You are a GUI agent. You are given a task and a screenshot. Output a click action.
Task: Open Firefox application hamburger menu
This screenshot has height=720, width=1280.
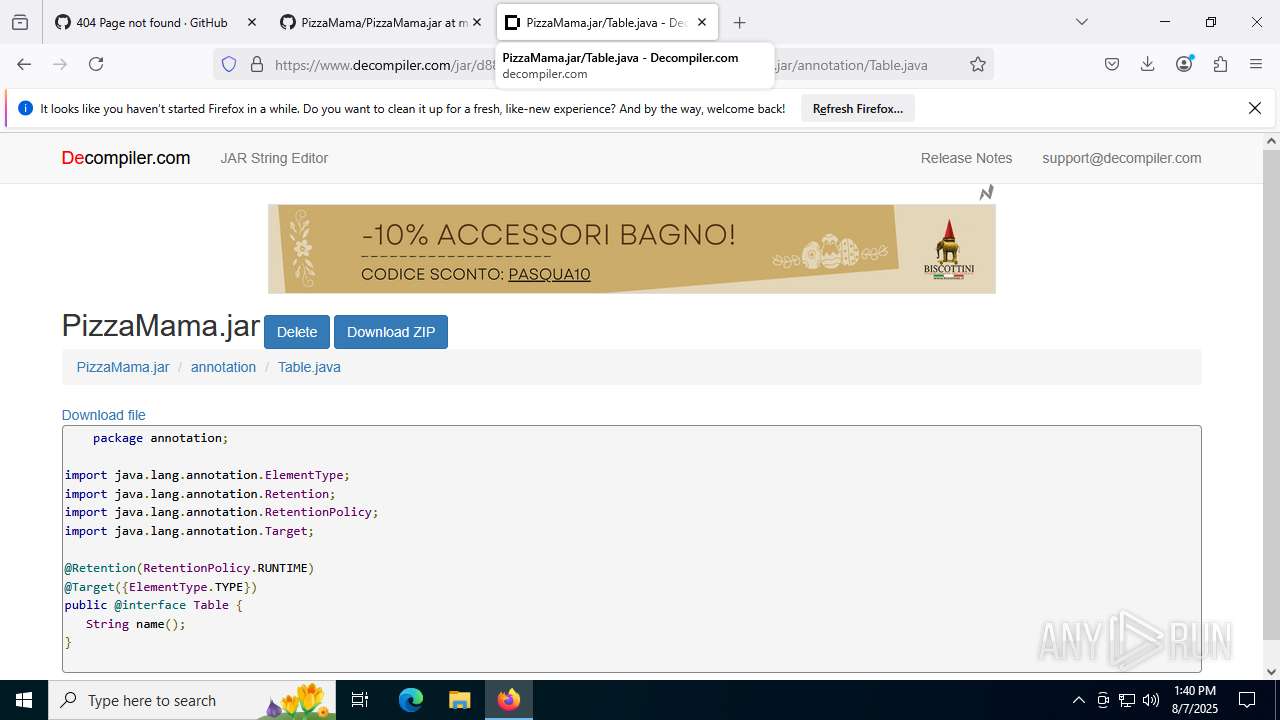coord(1256,64)
